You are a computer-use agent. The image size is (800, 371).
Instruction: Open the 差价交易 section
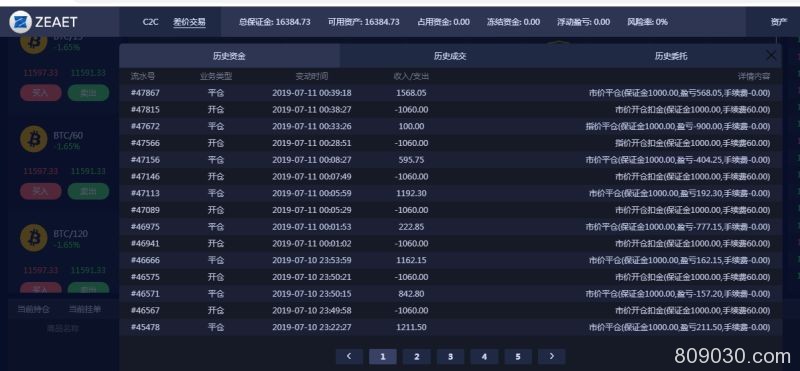click(189, 22)
